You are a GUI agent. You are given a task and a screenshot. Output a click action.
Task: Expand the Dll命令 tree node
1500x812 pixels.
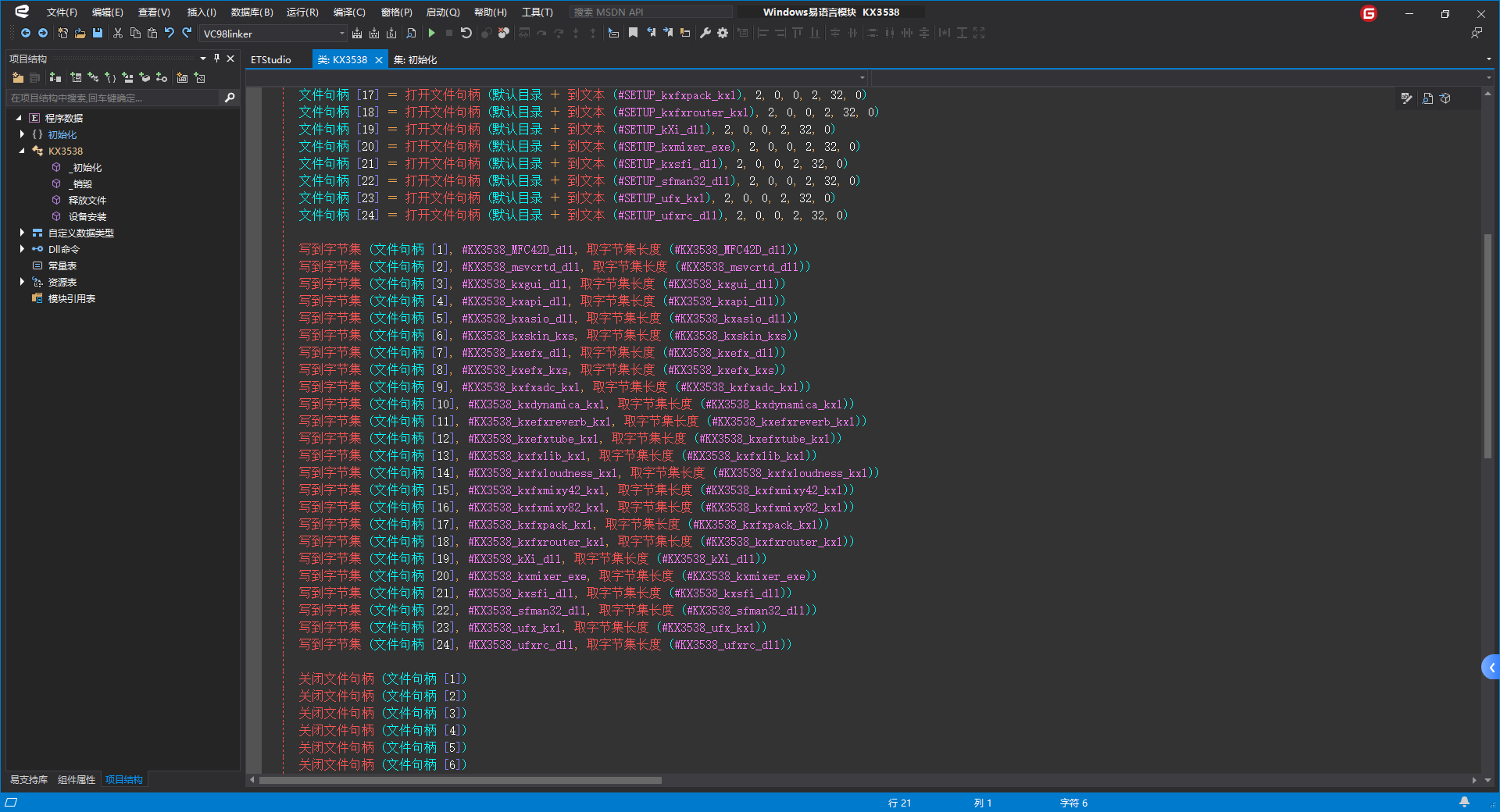coord(22,249)
